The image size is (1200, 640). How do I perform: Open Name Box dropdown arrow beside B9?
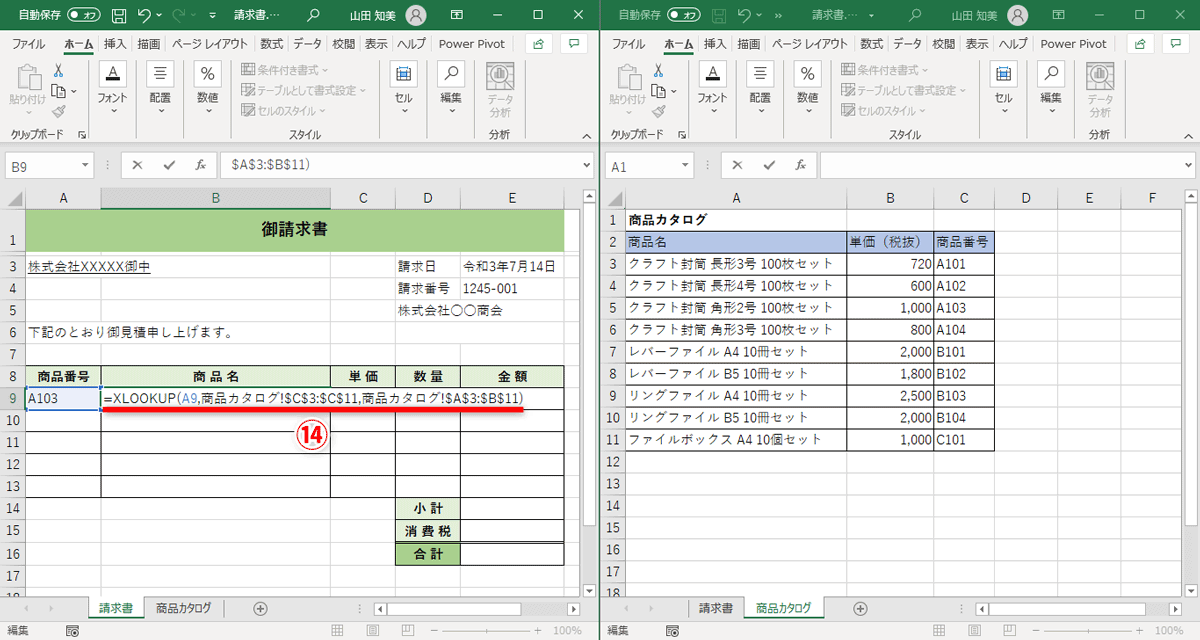click(x=87, y=166)
